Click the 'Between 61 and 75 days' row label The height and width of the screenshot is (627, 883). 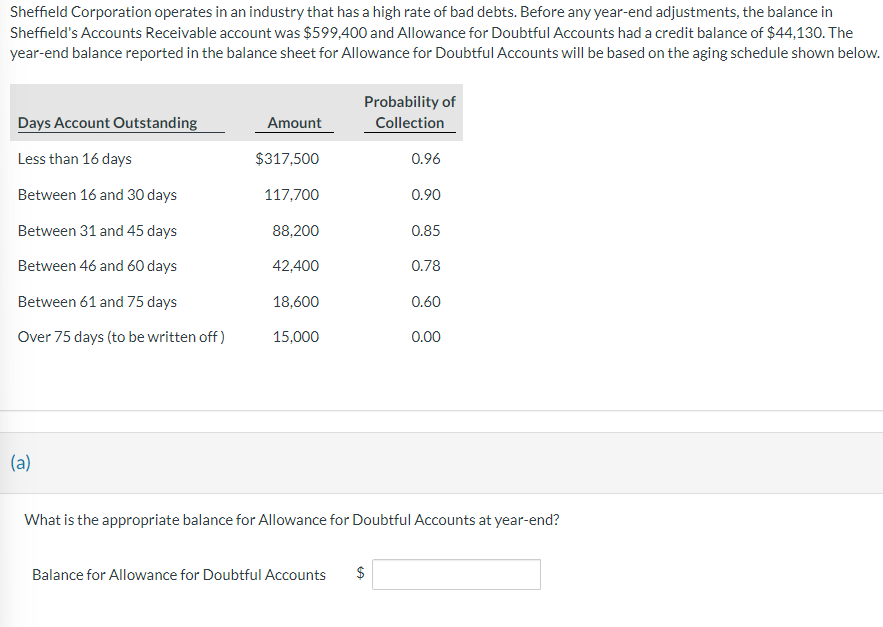click(x=97, y=302)
